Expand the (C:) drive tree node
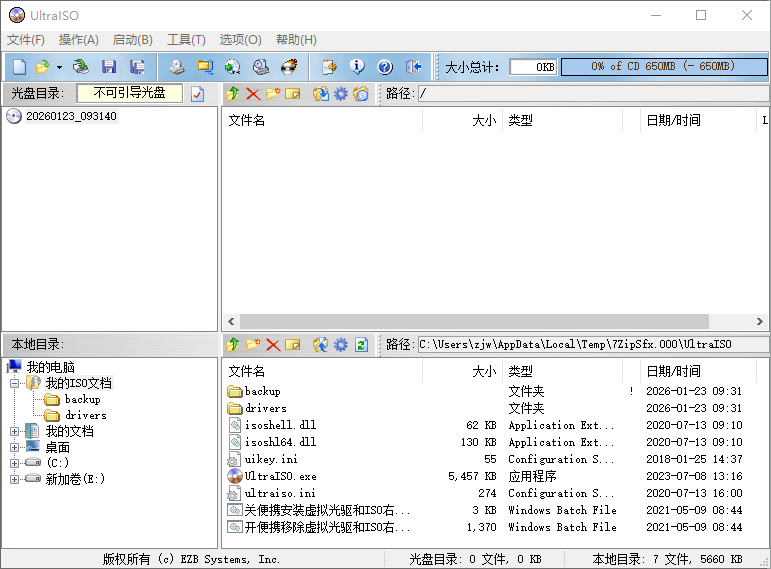Screen dimensions: 771x569 pos(15,463)
